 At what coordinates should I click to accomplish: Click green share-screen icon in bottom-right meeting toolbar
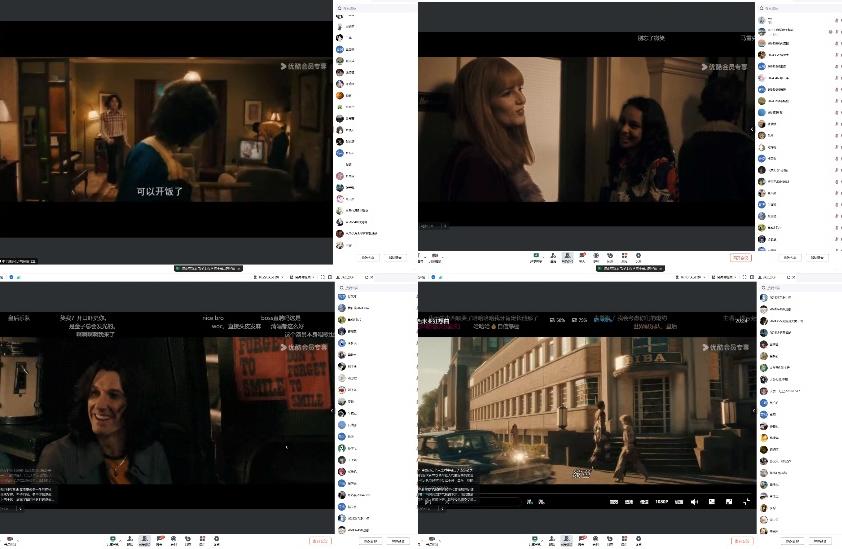tap(536, 541)
